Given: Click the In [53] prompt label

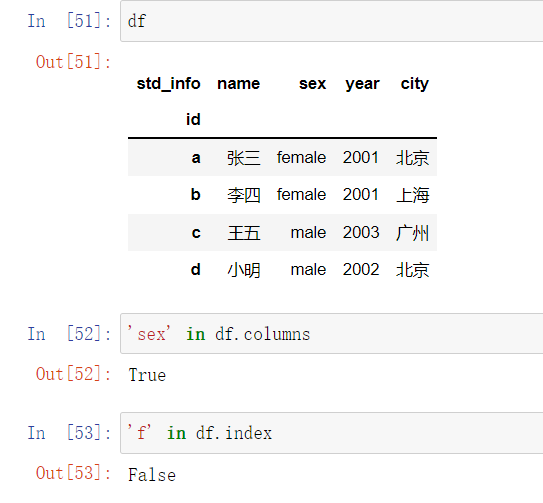Looking at the screenshot, I should tap(69, 433).
